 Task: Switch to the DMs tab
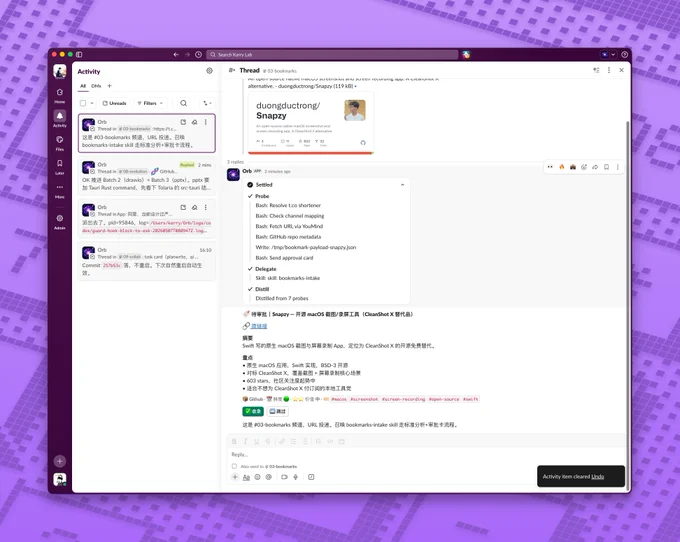click(x=96, y=86)
